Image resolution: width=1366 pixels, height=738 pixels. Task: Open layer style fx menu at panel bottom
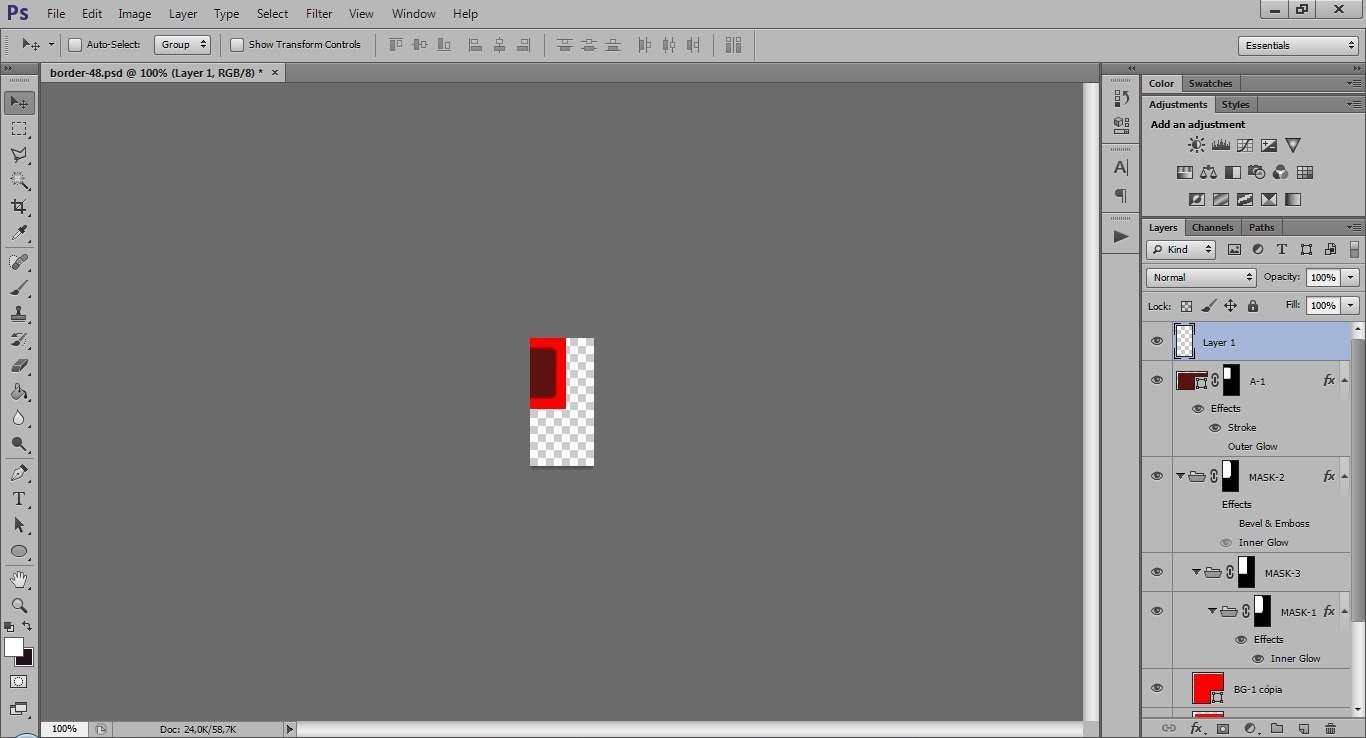[1196, 729]
